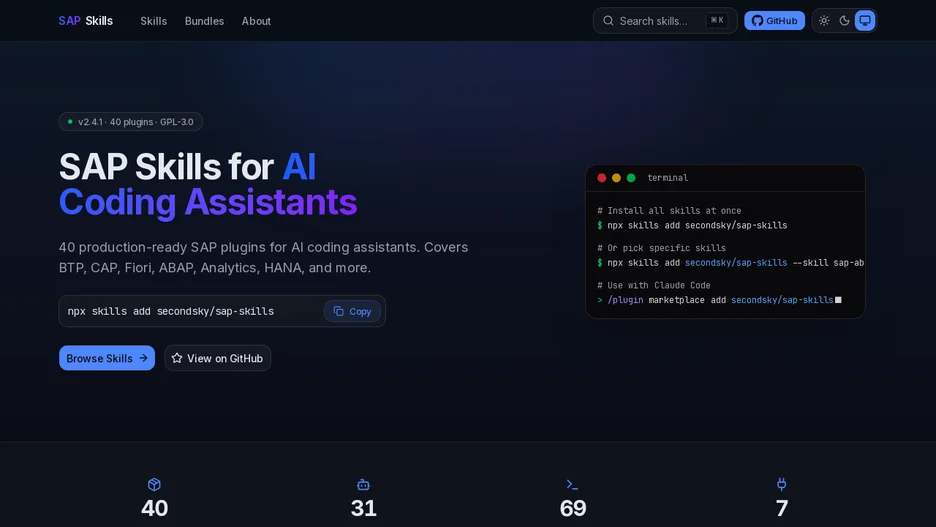Click the 'Use with Claude Code' comment
936x527 pixels.
pyautogui.click(x=654, y=285)
